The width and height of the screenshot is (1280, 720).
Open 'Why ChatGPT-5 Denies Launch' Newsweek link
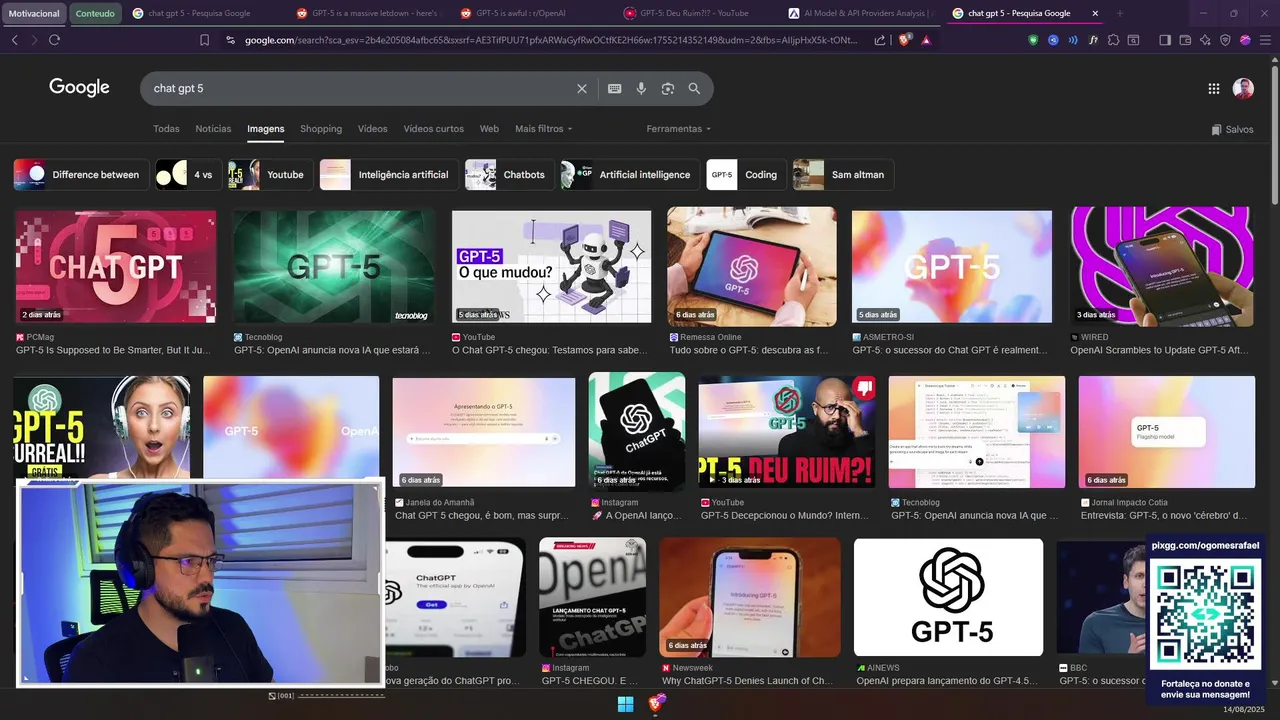point(747,681)
